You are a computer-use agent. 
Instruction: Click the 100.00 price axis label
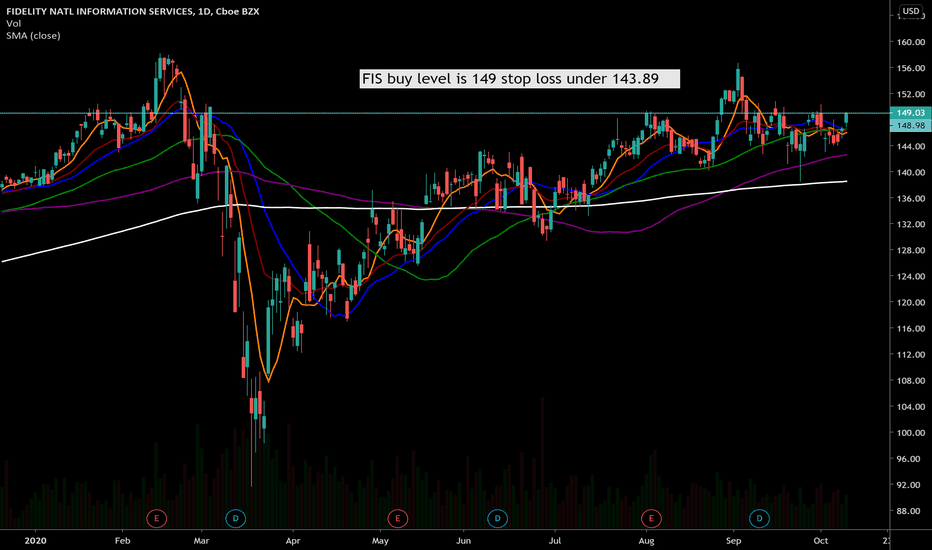pos(911,433)
